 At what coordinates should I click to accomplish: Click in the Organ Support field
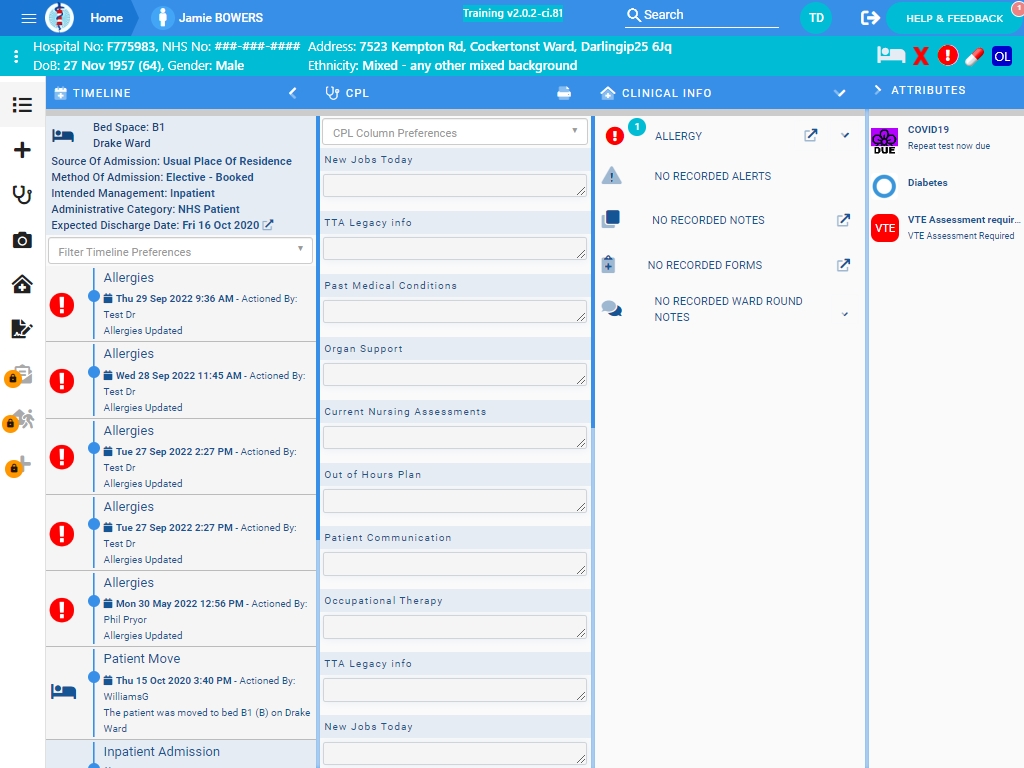click(455, 374)
